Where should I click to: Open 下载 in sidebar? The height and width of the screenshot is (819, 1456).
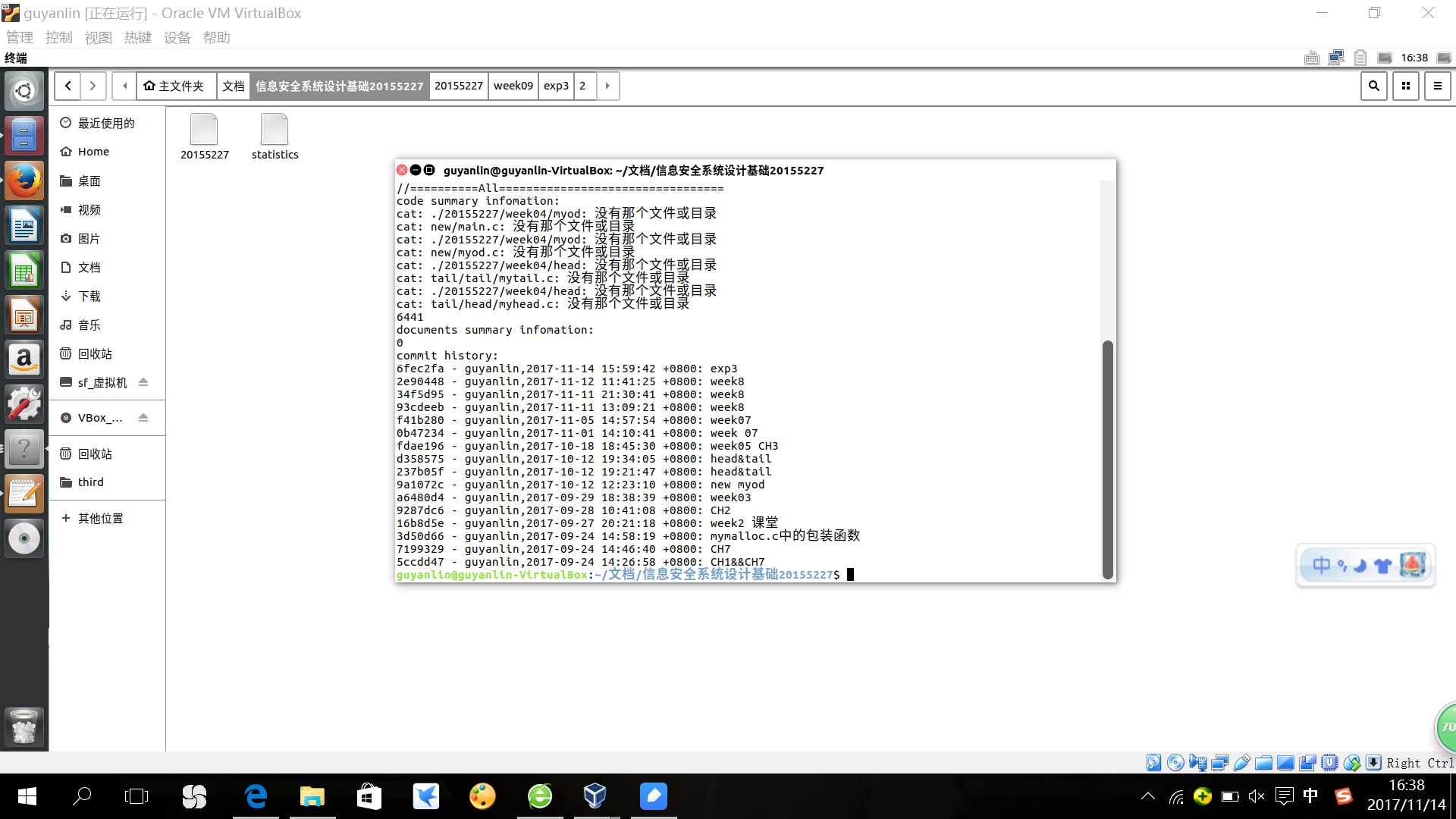coord(107,296)
